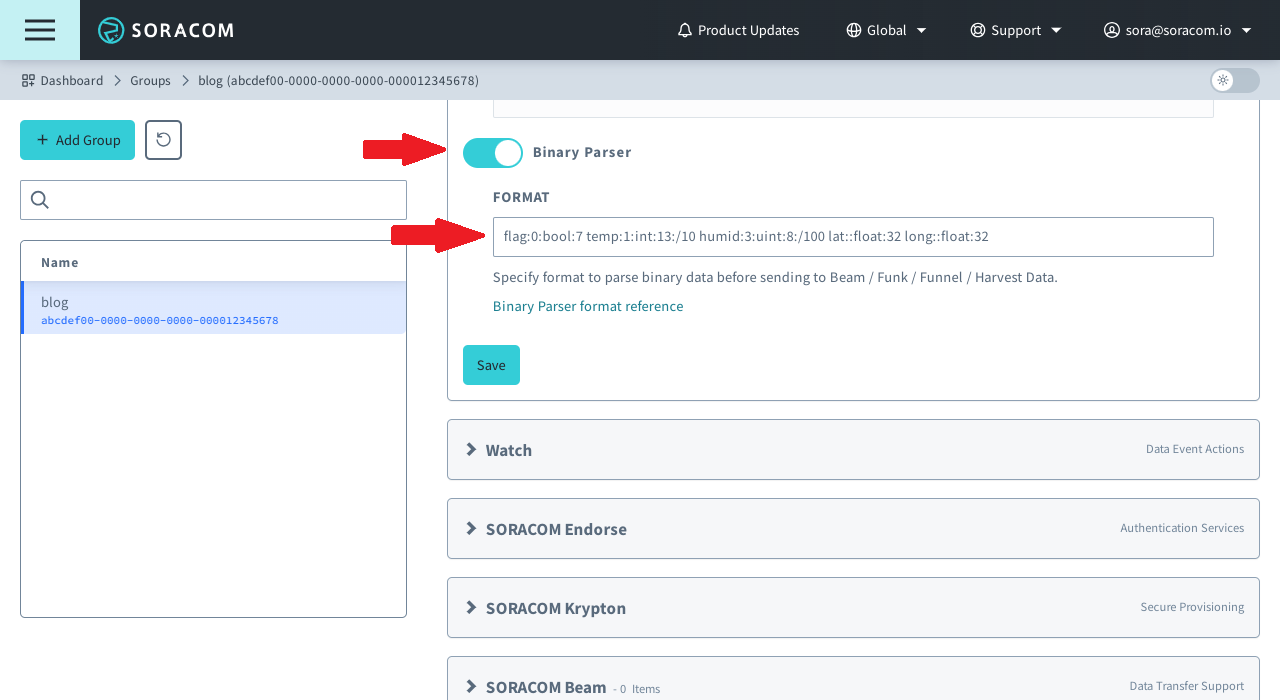1280x700 pixels.
Task: Disable the Binary Parser toggle
Action: click(x=493, y=153)
